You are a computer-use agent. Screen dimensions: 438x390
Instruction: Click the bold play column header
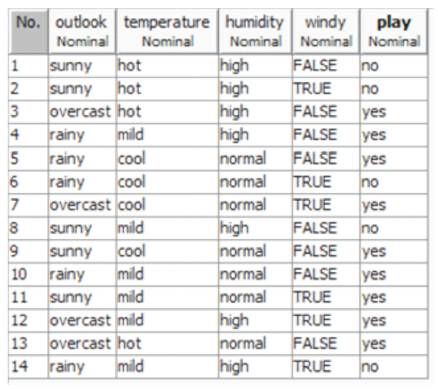click(x=394, y=31)
